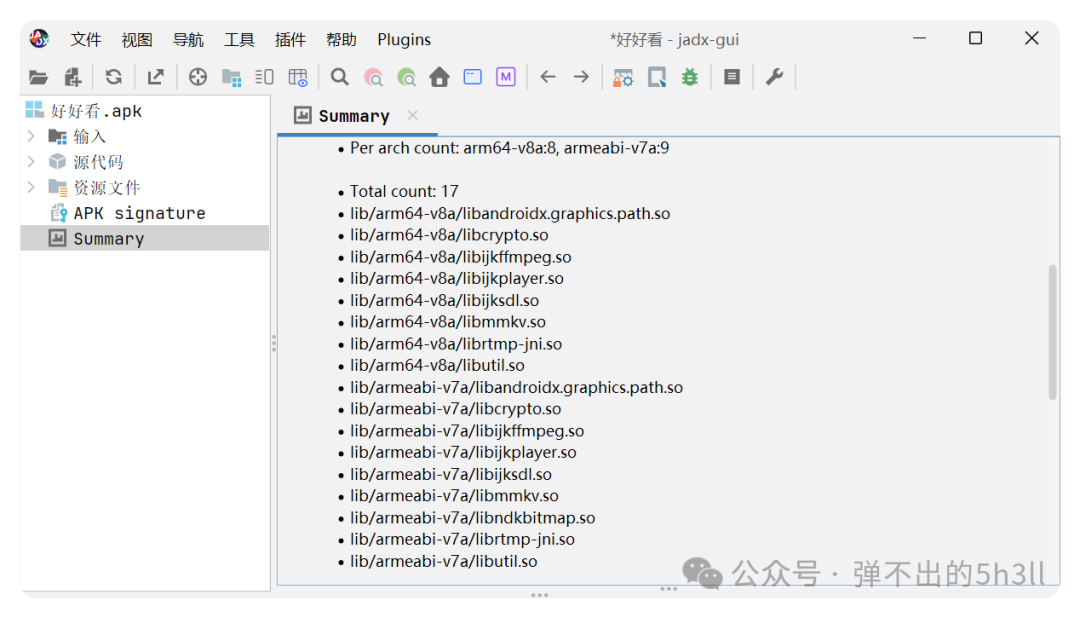Expand the 资源文件 tree node
The image size is (1080, 618).
click(31, 187)
